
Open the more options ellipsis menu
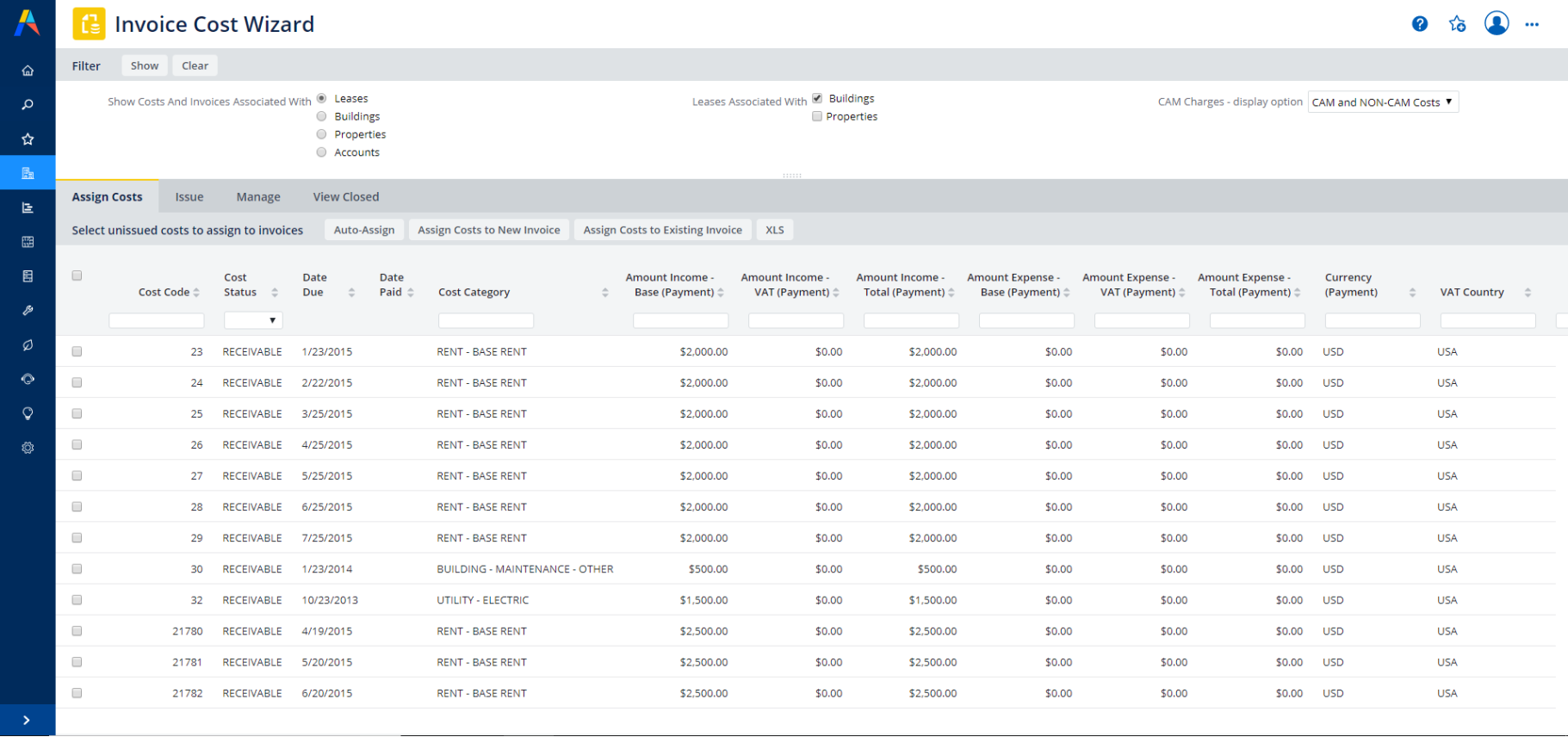pyautogui.click(x=1532, y=24)
